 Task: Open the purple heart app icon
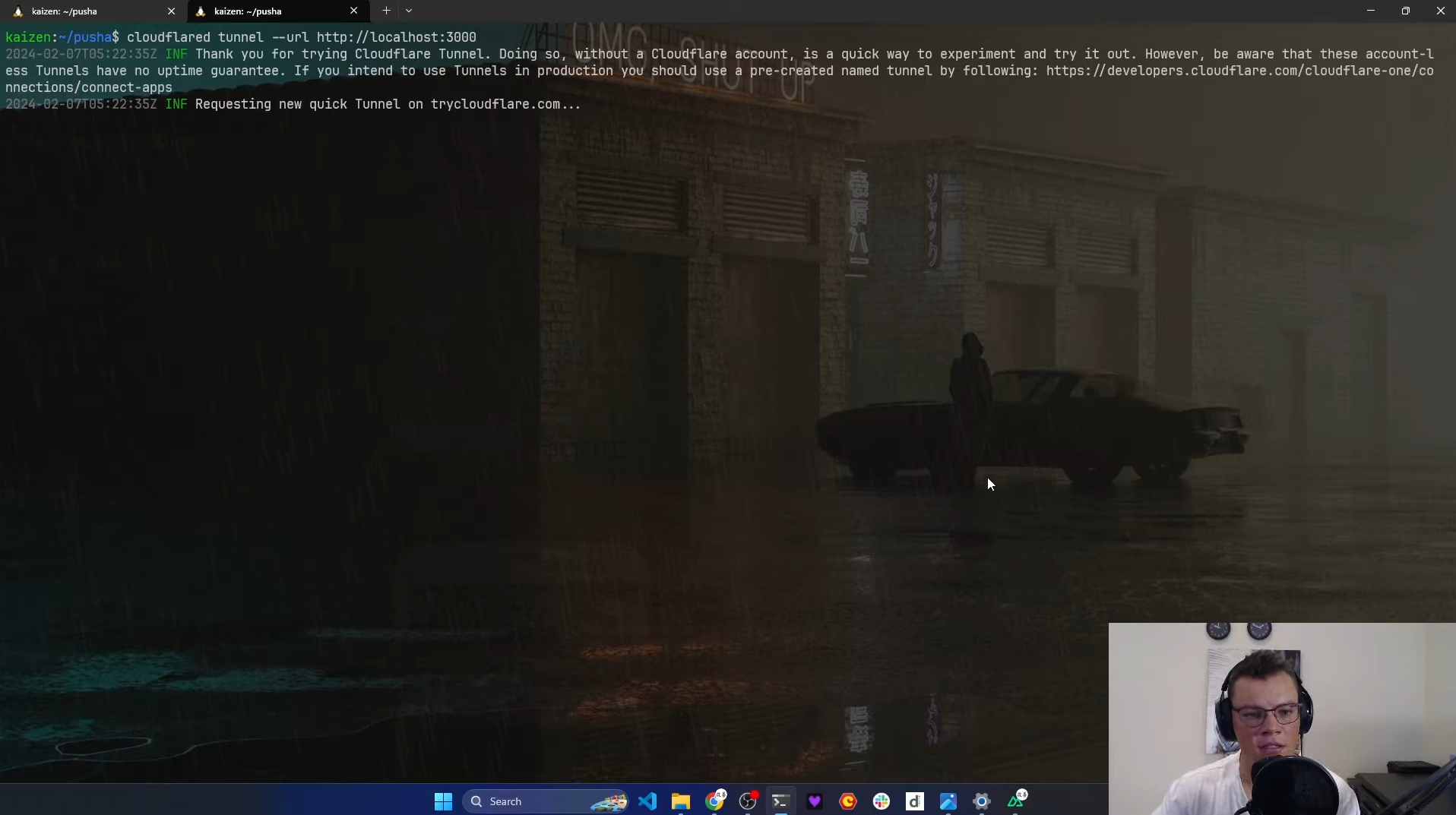[x=815, y=801]
